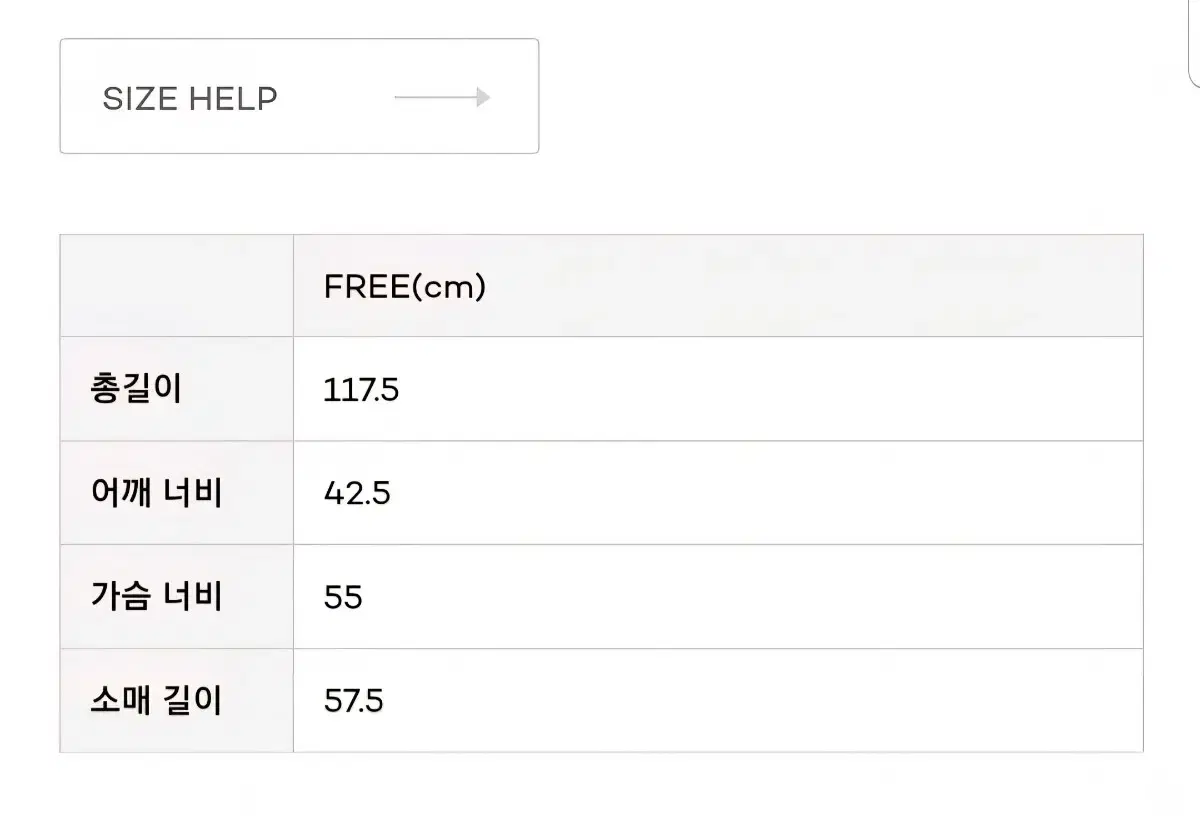The height and width of the screenshot is (823, 1200).
Task: Select the FREE(cm) column header
Action: coord(405,287)
